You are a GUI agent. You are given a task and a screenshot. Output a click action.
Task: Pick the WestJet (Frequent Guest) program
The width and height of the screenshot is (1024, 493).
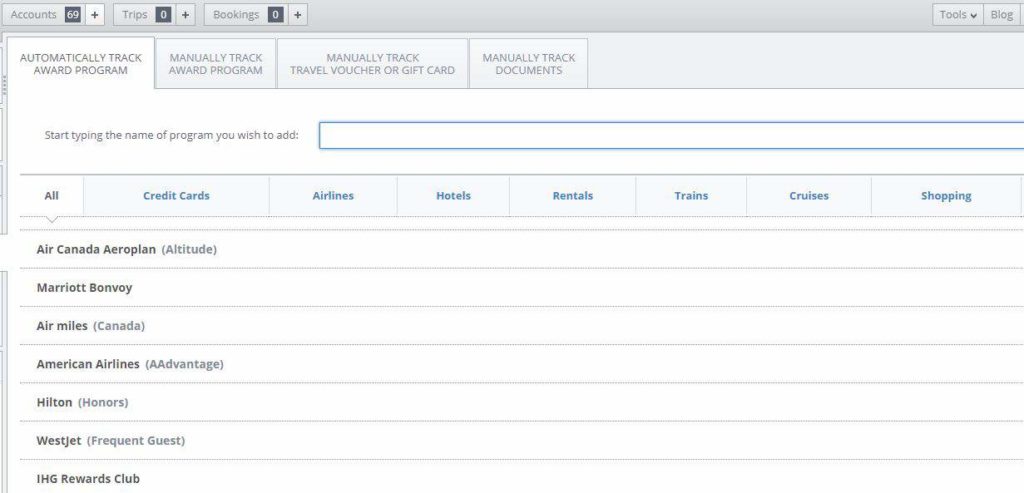[110, 441]
